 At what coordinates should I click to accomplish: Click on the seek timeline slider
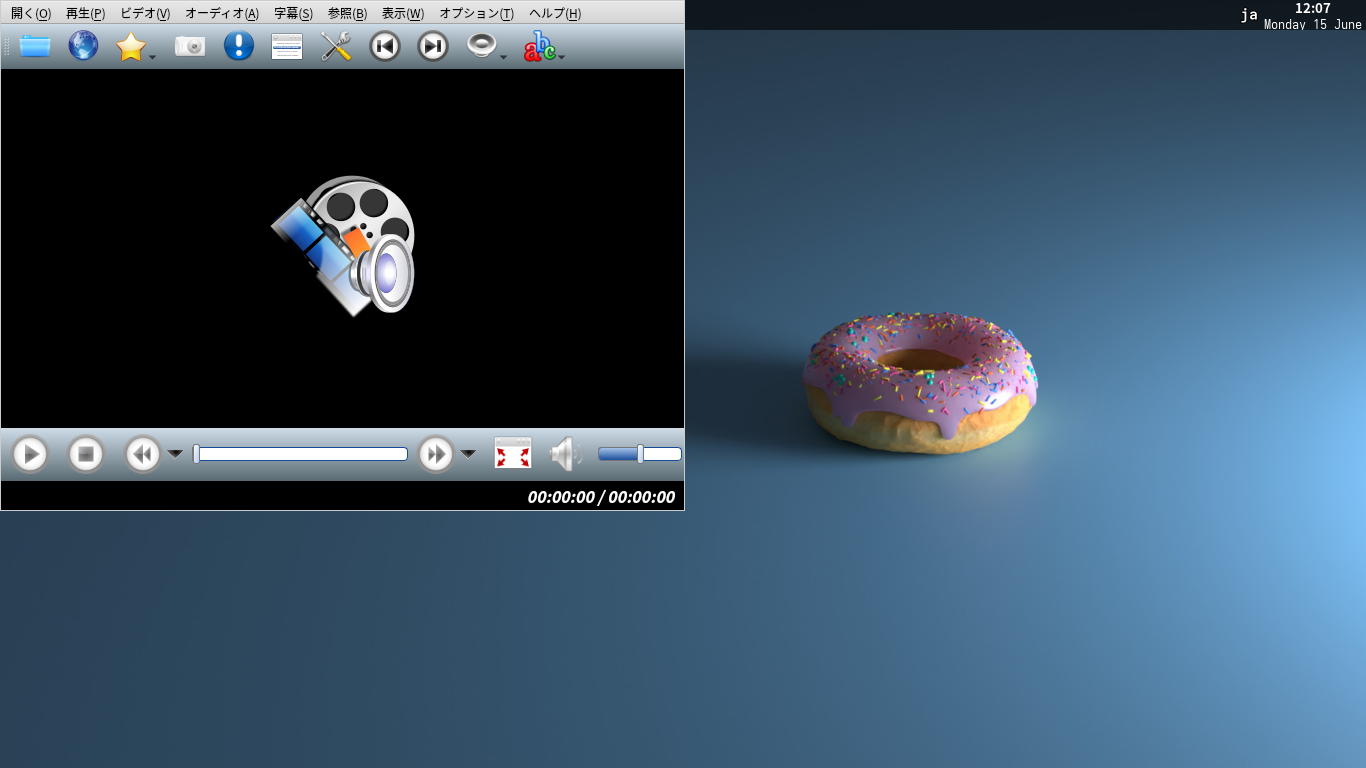tap(300, 454)
